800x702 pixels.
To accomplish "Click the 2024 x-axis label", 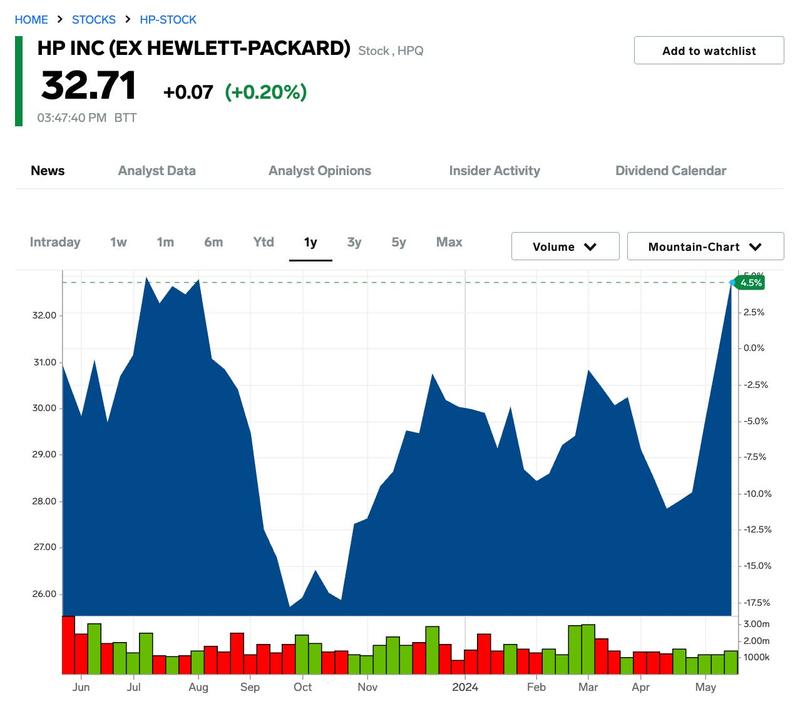I will (465, 687).
